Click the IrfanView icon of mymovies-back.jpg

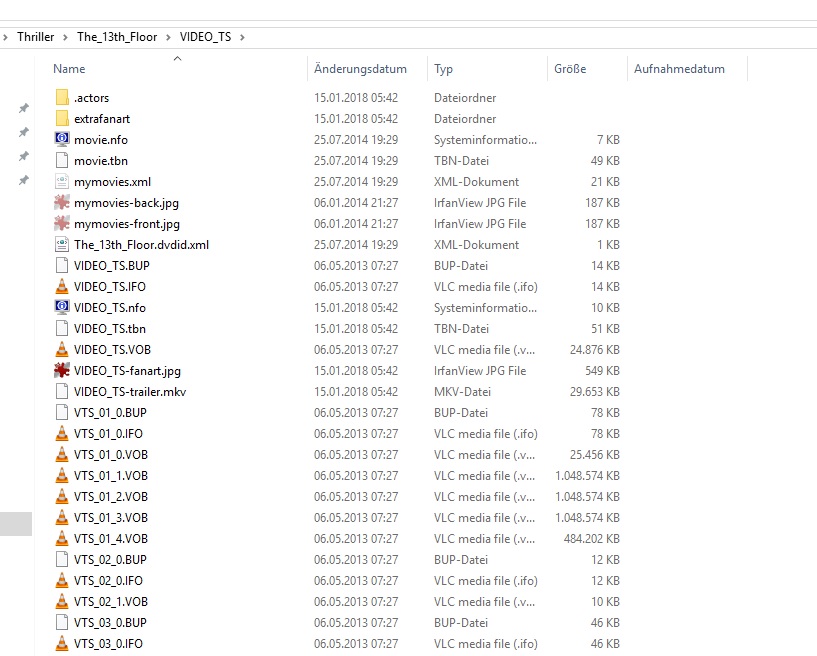61,203
